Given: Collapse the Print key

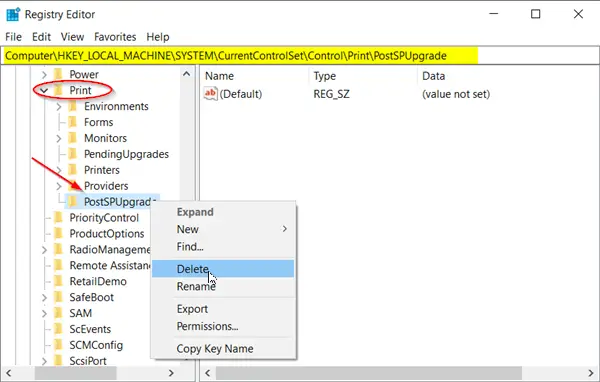Looking at the screenshot, I should click(44, 91).
